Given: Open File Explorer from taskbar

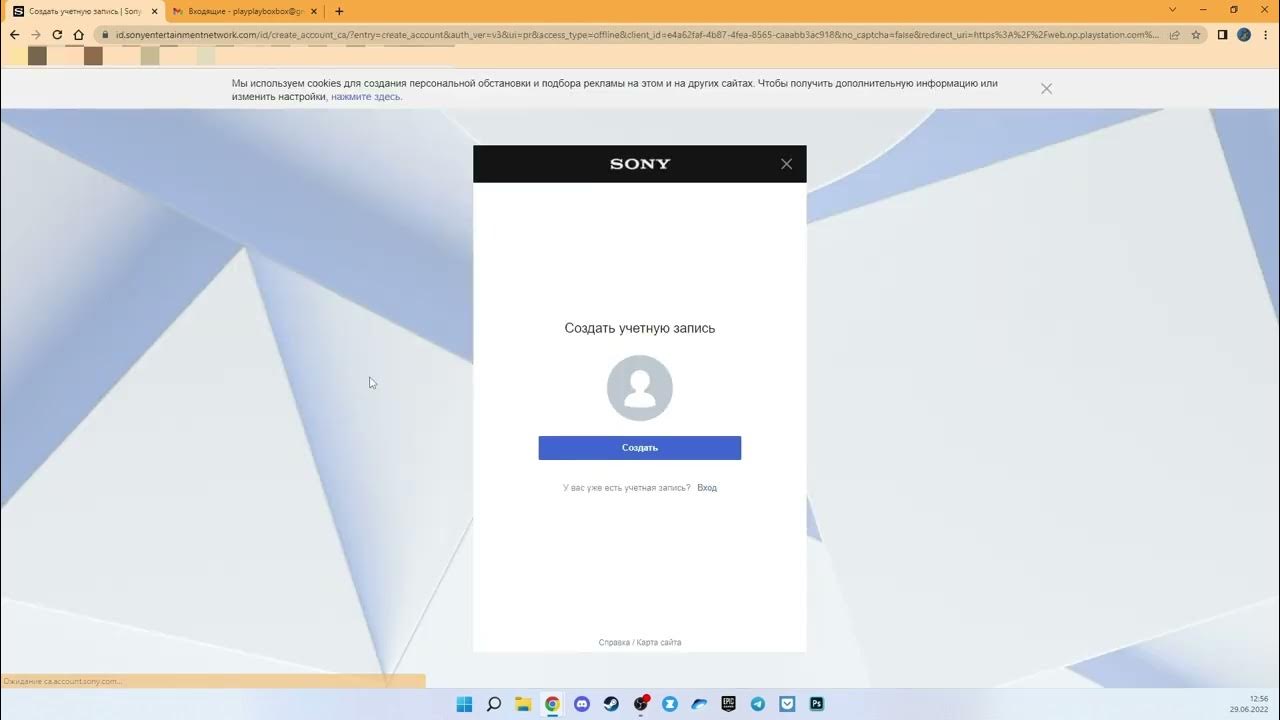Looking at the screenshot, I should 523,704.
